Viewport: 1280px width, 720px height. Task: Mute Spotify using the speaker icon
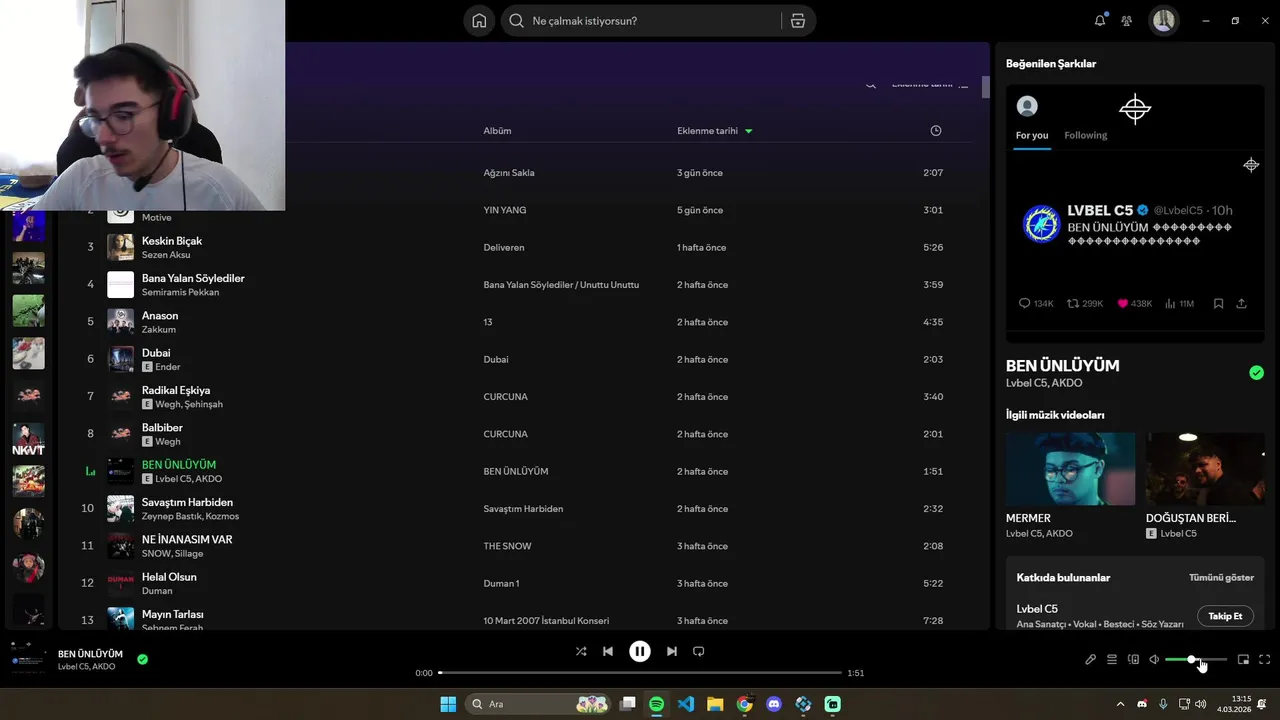pos(1154,660)
